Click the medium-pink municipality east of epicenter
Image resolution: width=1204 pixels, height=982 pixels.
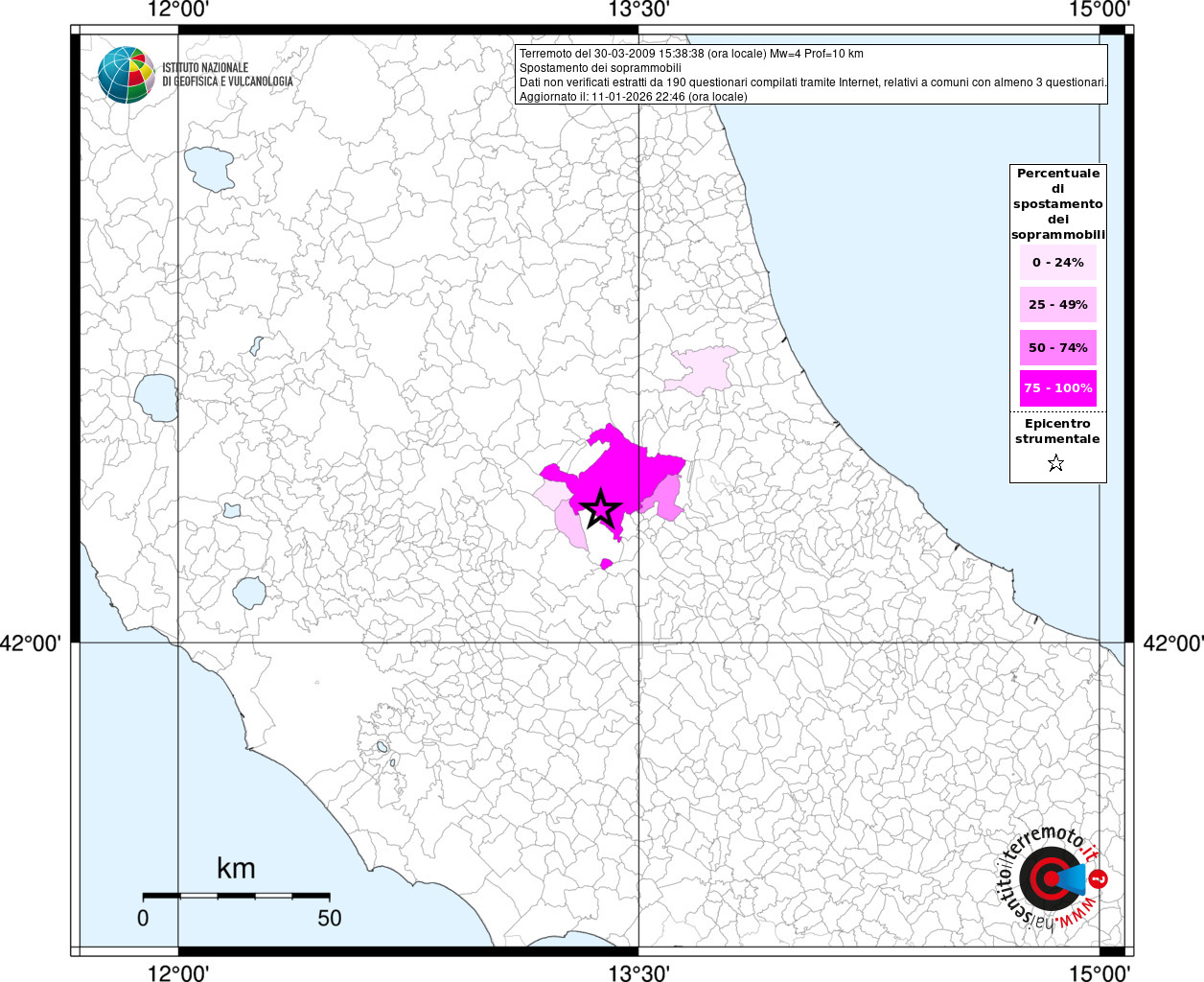(x=670, y=499)
